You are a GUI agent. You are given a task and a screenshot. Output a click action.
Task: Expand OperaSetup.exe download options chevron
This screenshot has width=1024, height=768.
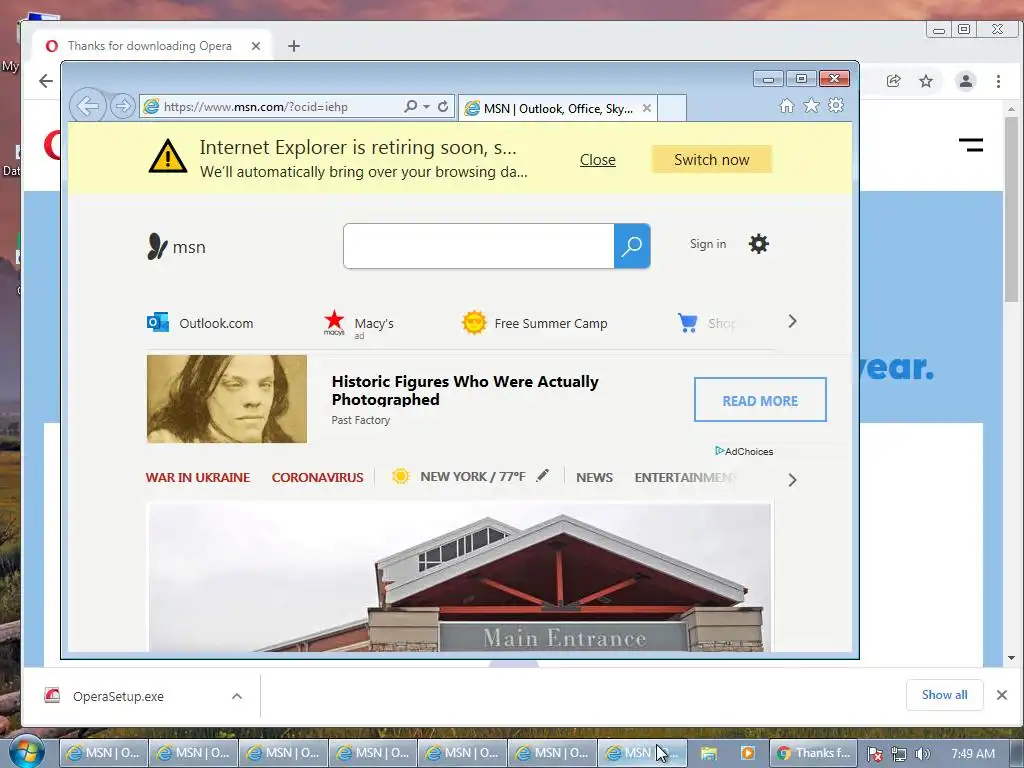point(237,696)
